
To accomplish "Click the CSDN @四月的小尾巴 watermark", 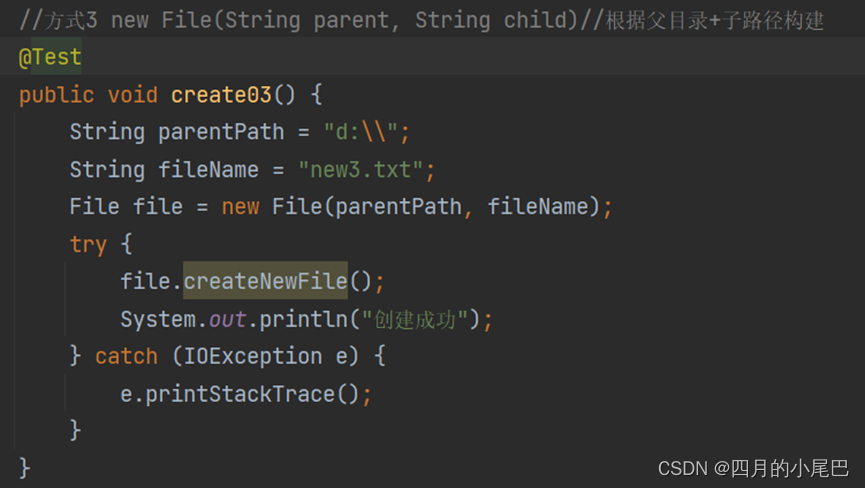I will click(753, 468).
